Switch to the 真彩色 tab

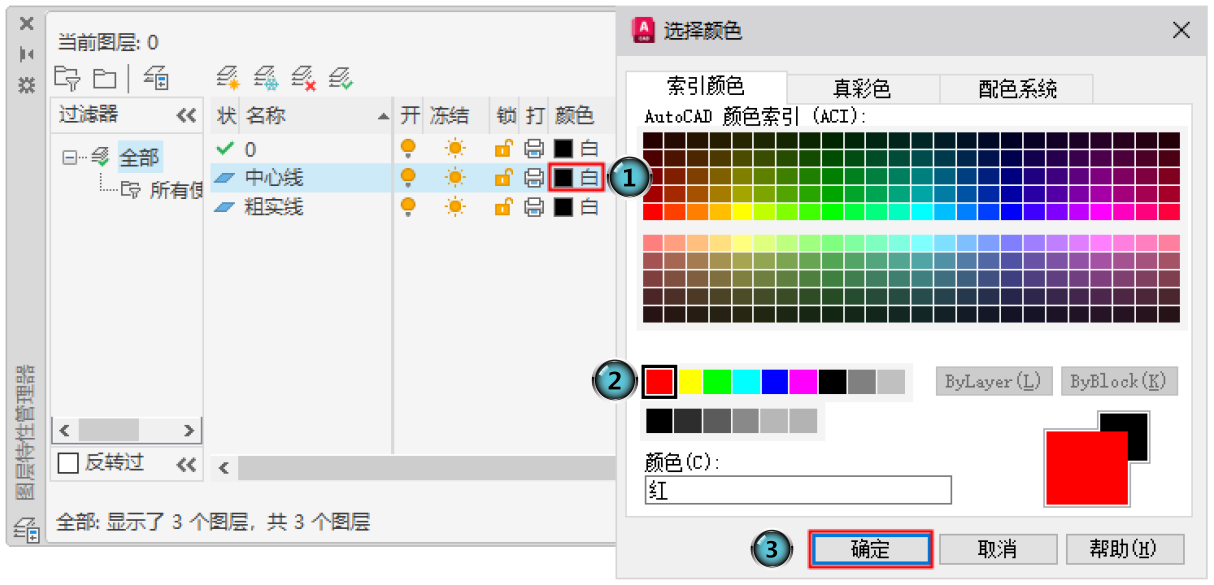point(861,88)
